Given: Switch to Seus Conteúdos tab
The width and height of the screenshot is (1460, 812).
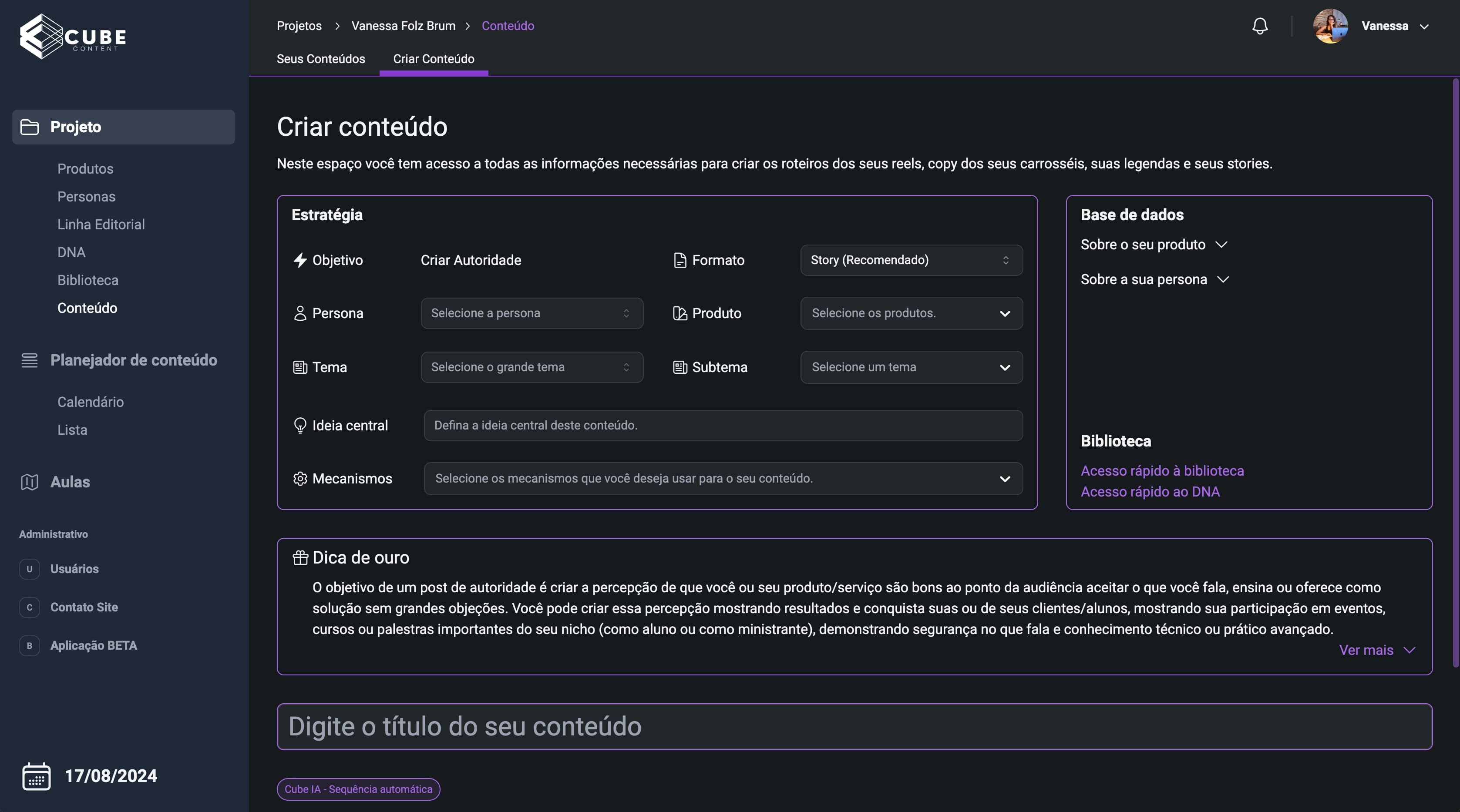Looking at the screenshot, I should pyautogui.click(x=321, y=59).
